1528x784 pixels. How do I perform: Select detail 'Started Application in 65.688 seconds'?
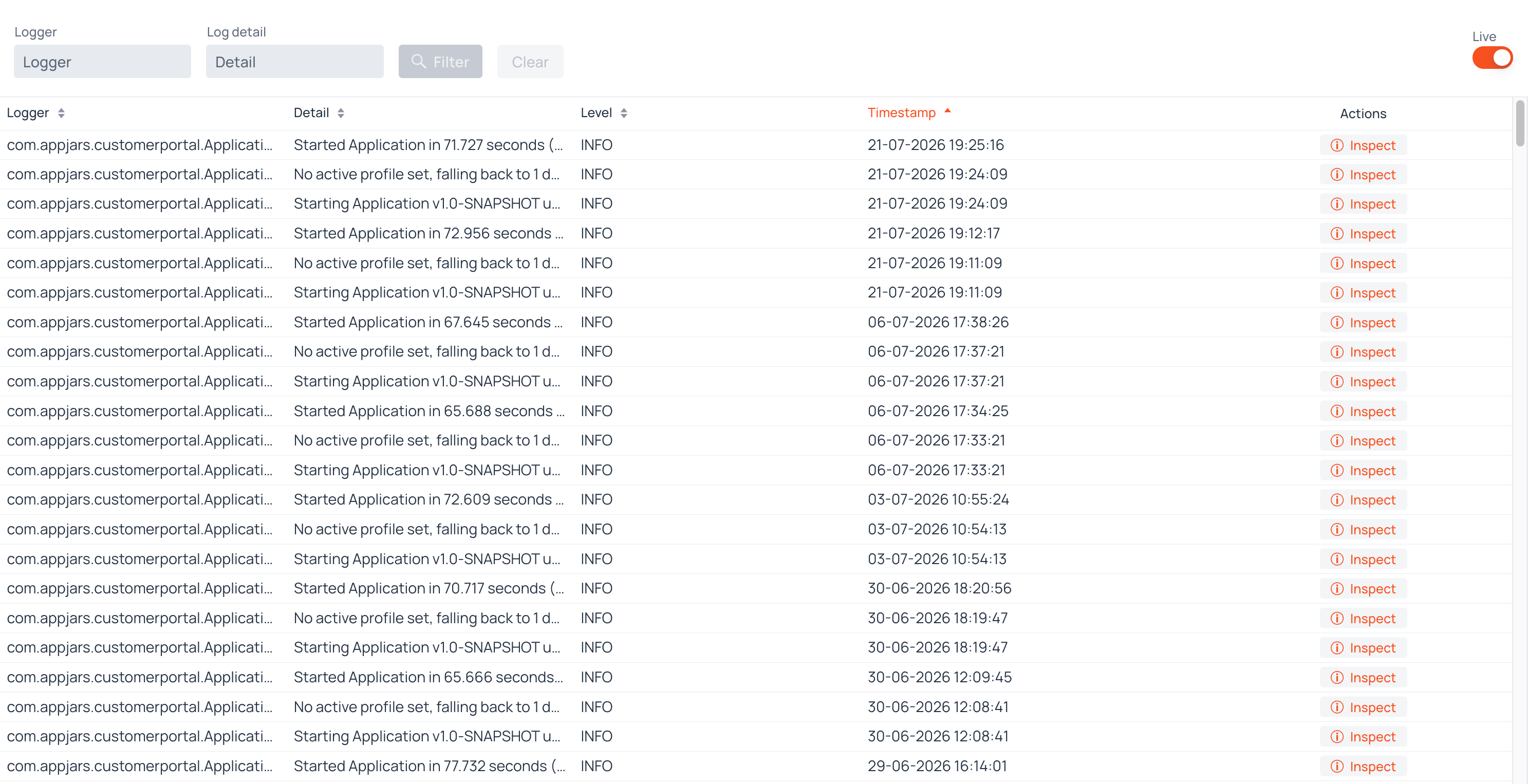(428, 411)
